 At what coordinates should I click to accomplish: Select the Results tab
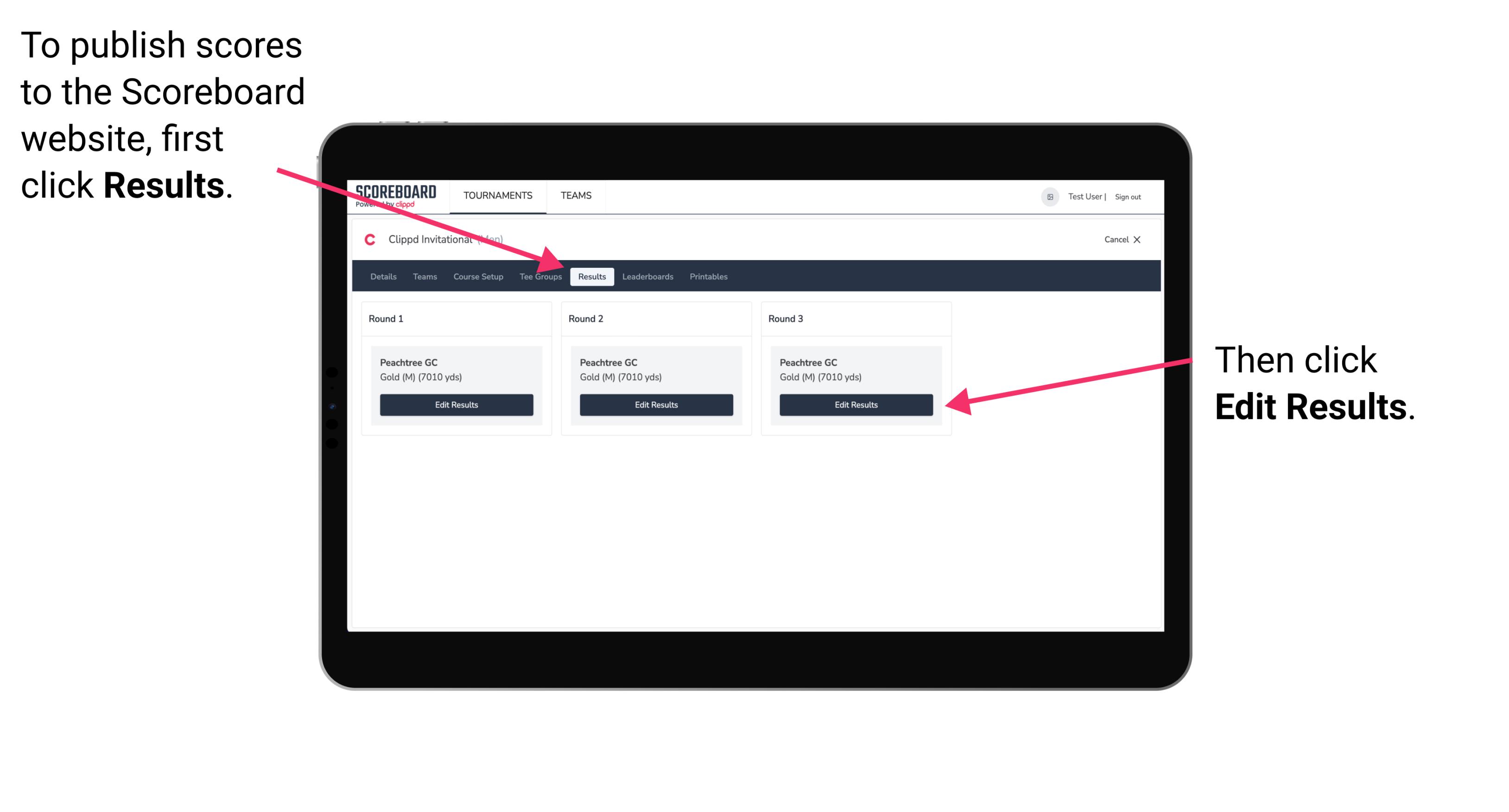pyautogui.click(x=591, y=276)
